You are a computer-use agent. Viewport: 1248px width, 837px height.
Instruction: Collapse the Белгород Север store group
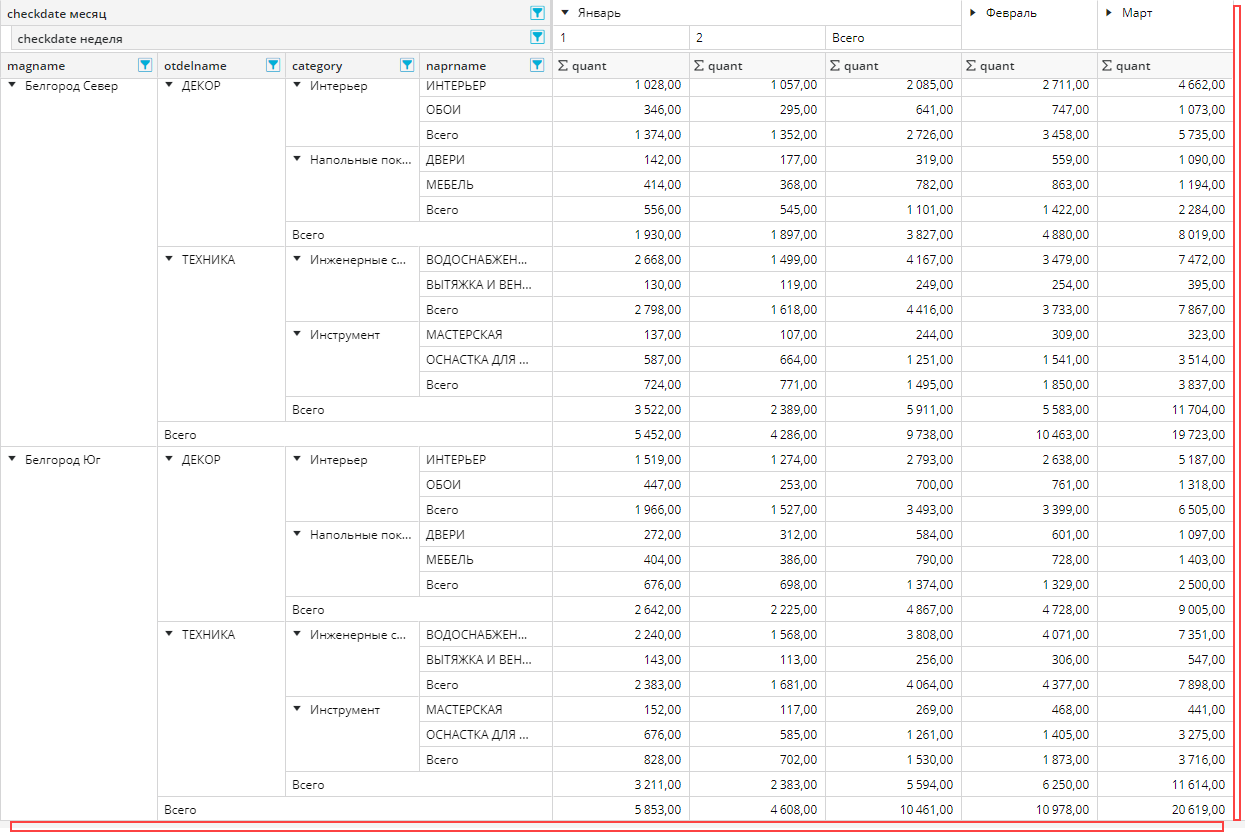click(12, 85)
